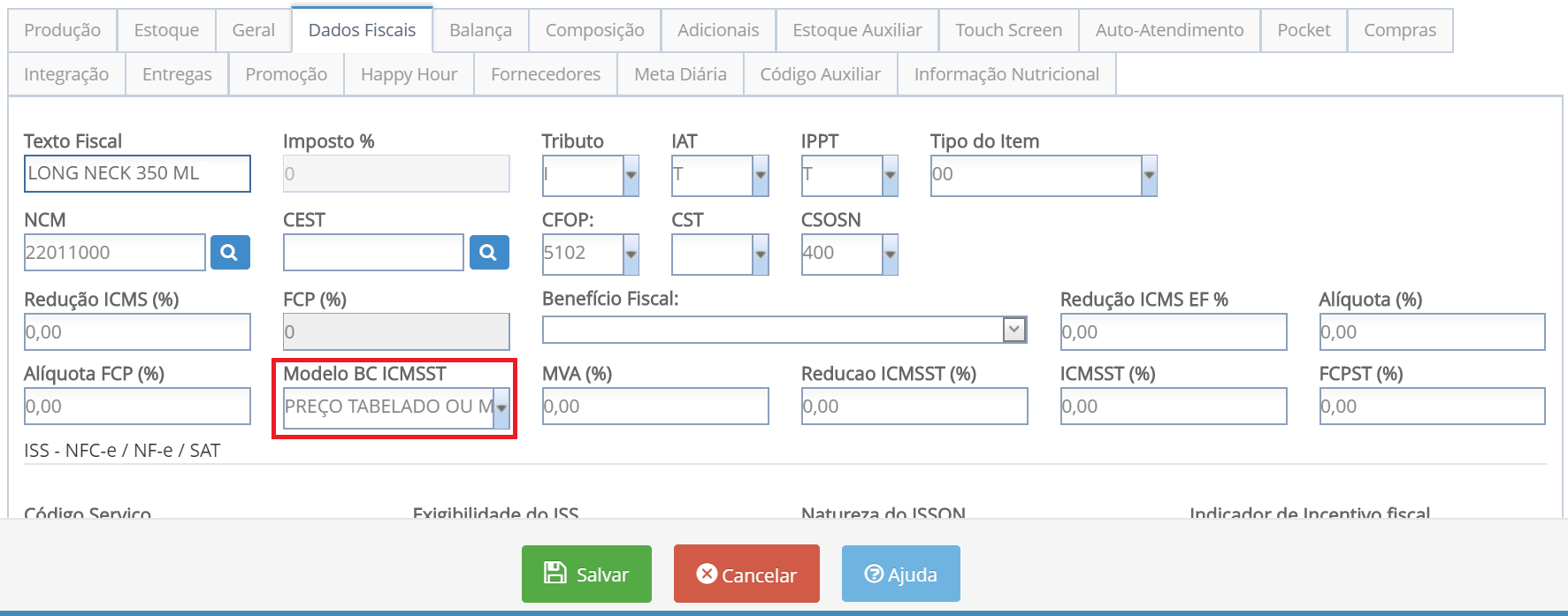Search CEST code with magnifier button

pos(489,253)
